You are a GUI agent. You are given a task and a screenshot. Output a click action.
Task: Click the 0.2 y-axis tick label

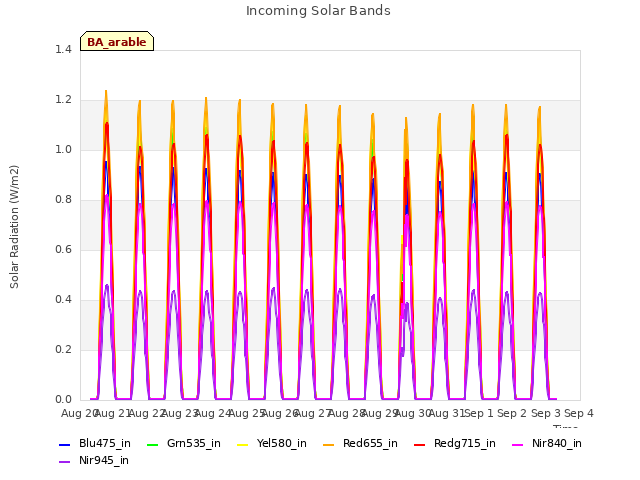[63, 349]
